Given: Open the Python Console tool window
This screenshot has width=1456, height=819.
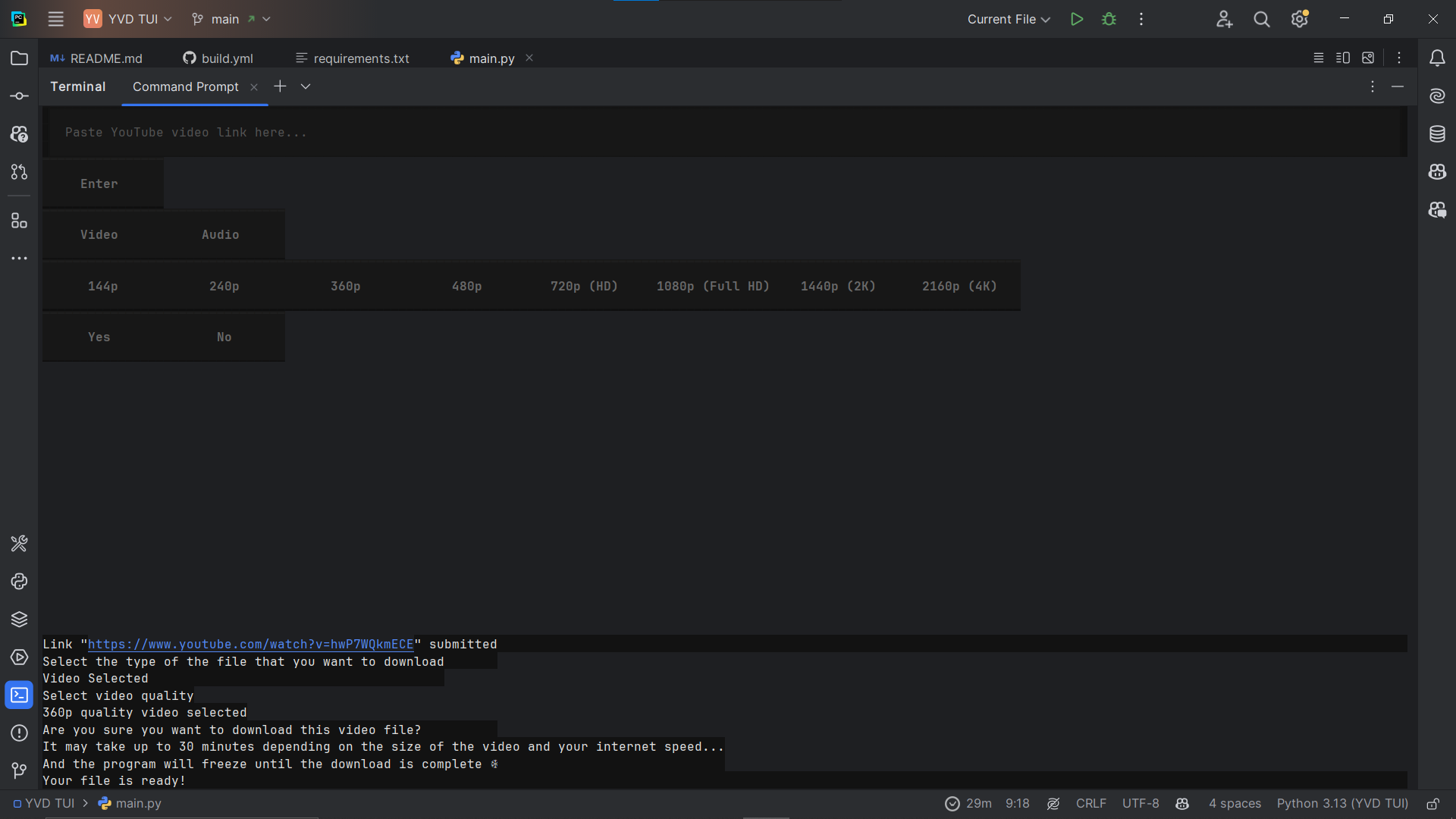Looking at the screenshot, I should coord(19,582).
